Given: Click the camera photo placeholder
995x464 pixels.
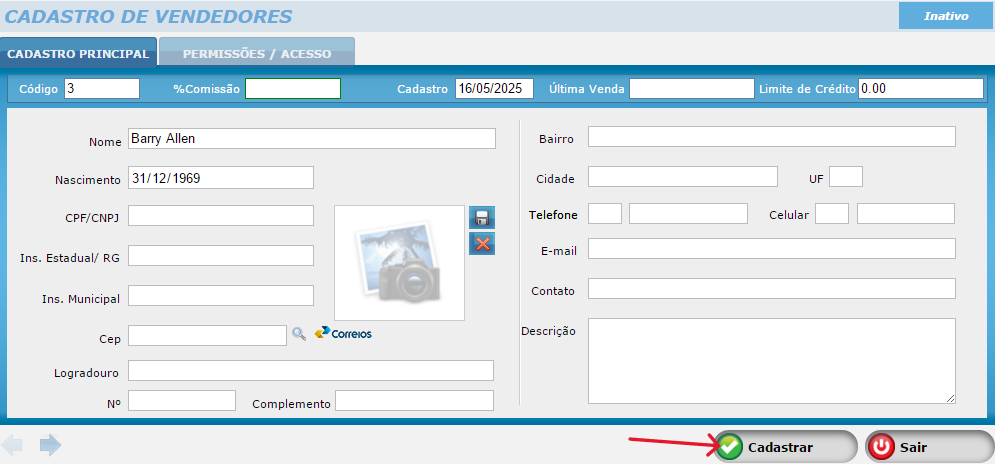Looking at the screenshot, I should click(x=399, y=263).
